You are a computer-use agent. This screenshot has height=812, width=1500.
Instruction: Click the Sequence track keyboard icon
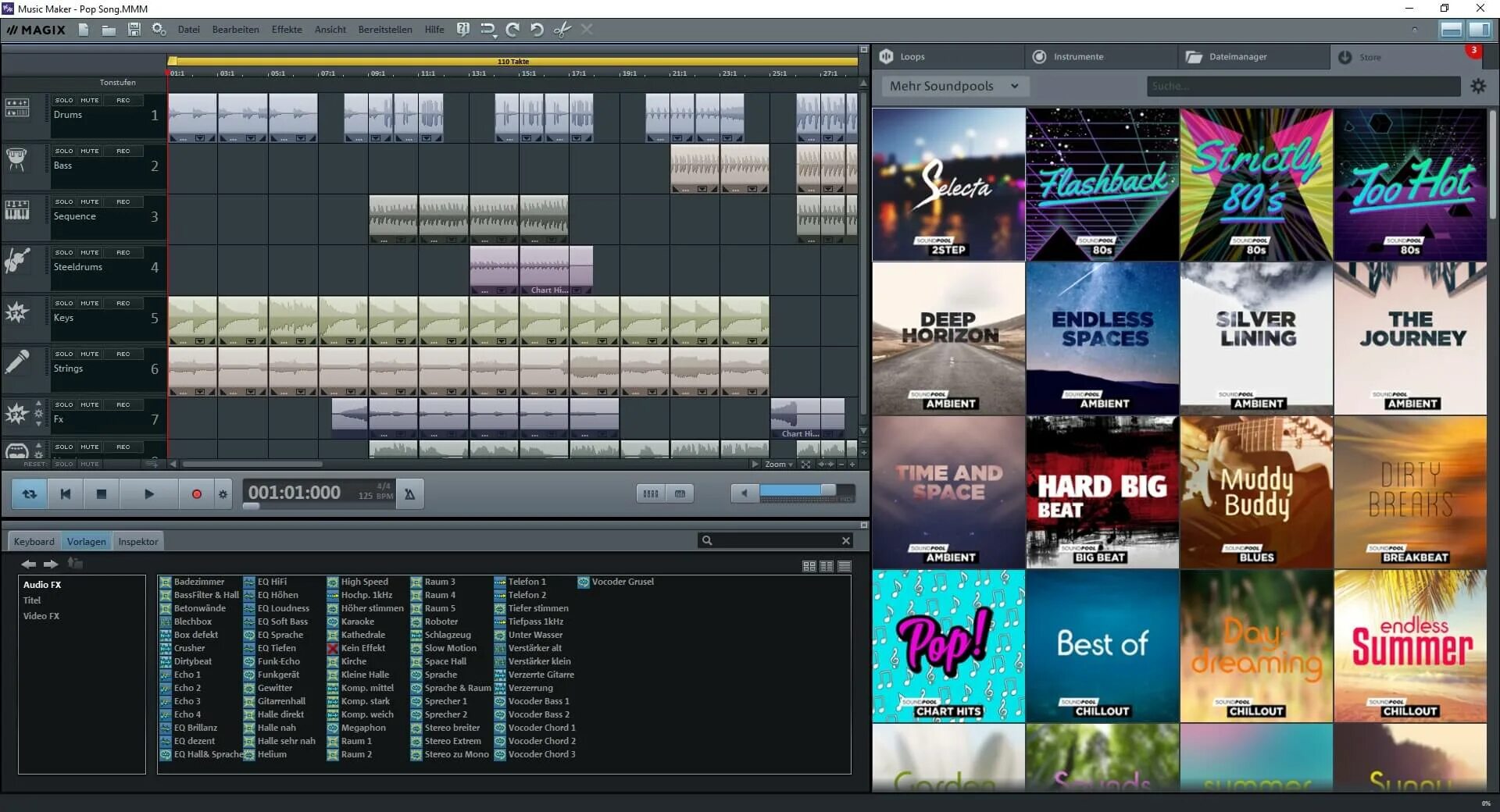17,209
